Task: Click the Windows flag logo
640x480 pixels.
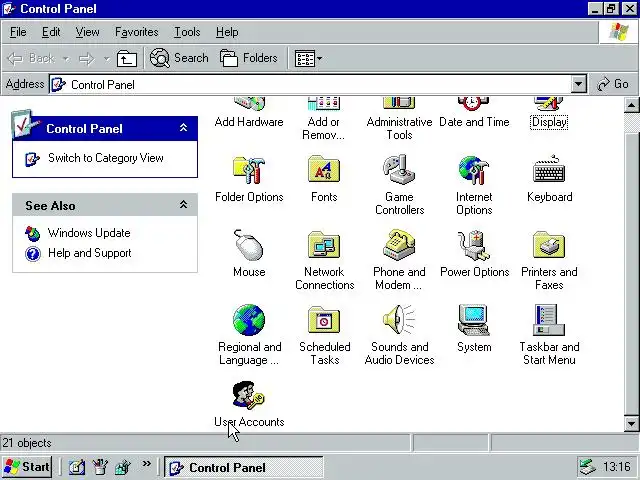Action: pos(619,32)
